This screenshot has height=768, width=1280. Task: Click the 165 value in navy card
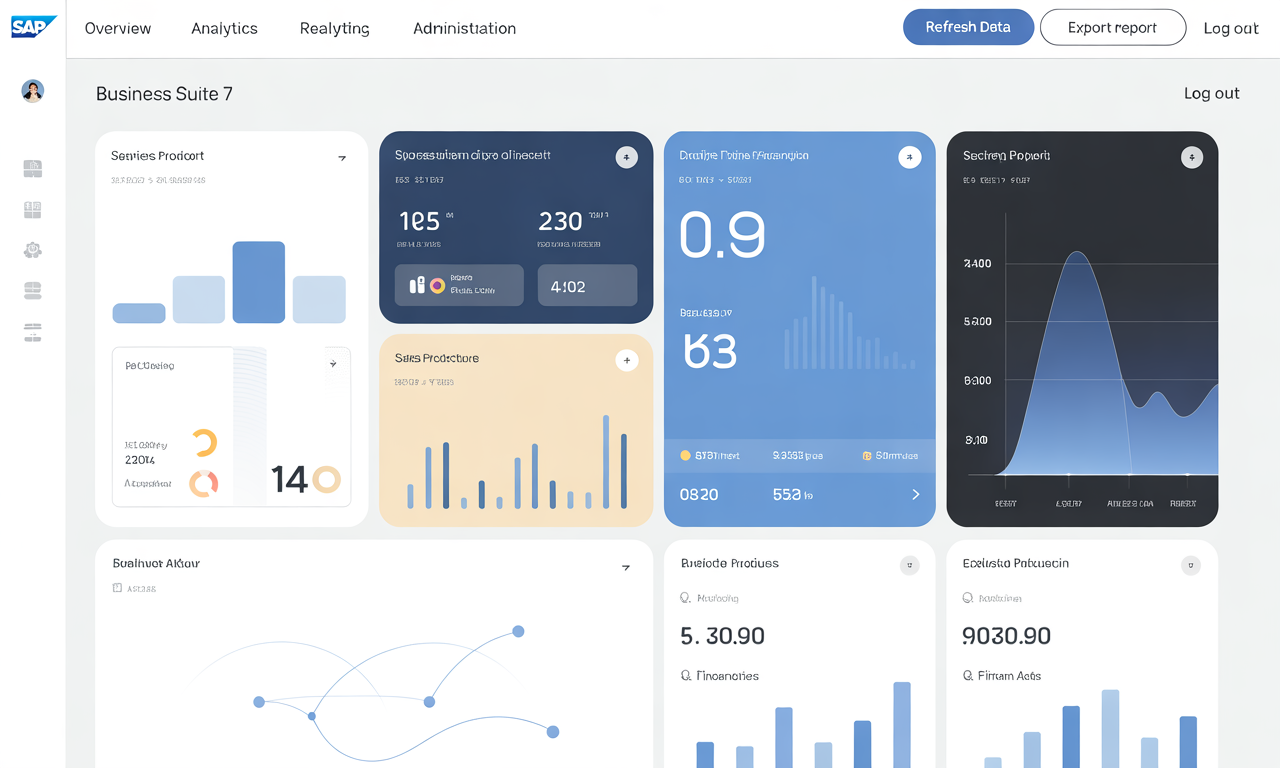coord(420,221)
